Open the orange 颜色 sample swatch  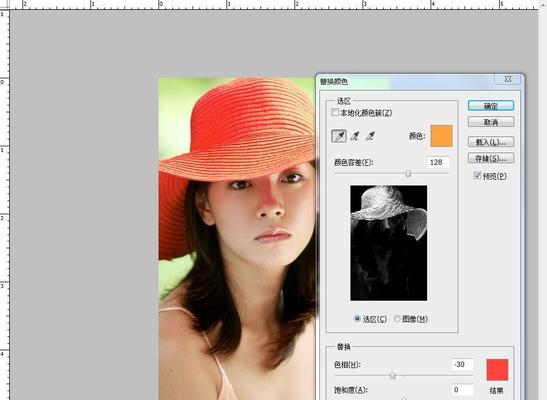coord(441,136)
